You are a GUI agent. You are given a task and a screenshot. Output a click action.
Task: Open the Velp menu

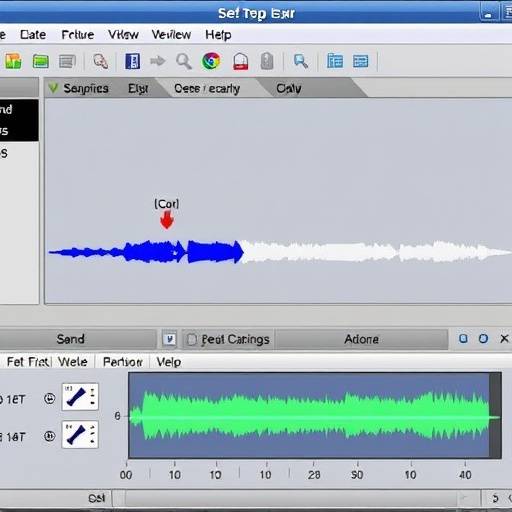tap(169, 362)
